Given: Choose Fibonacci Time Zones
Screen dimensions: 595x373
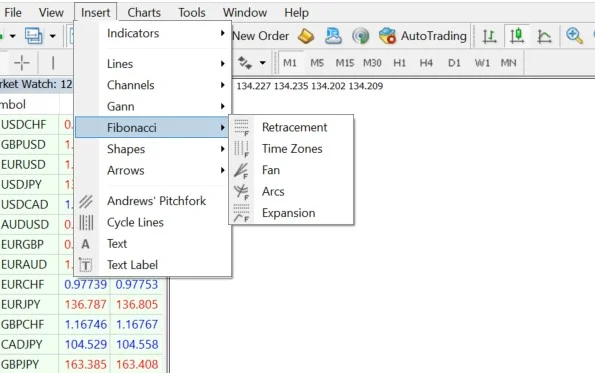Looking at the screenshot, I should click(291, 149).
